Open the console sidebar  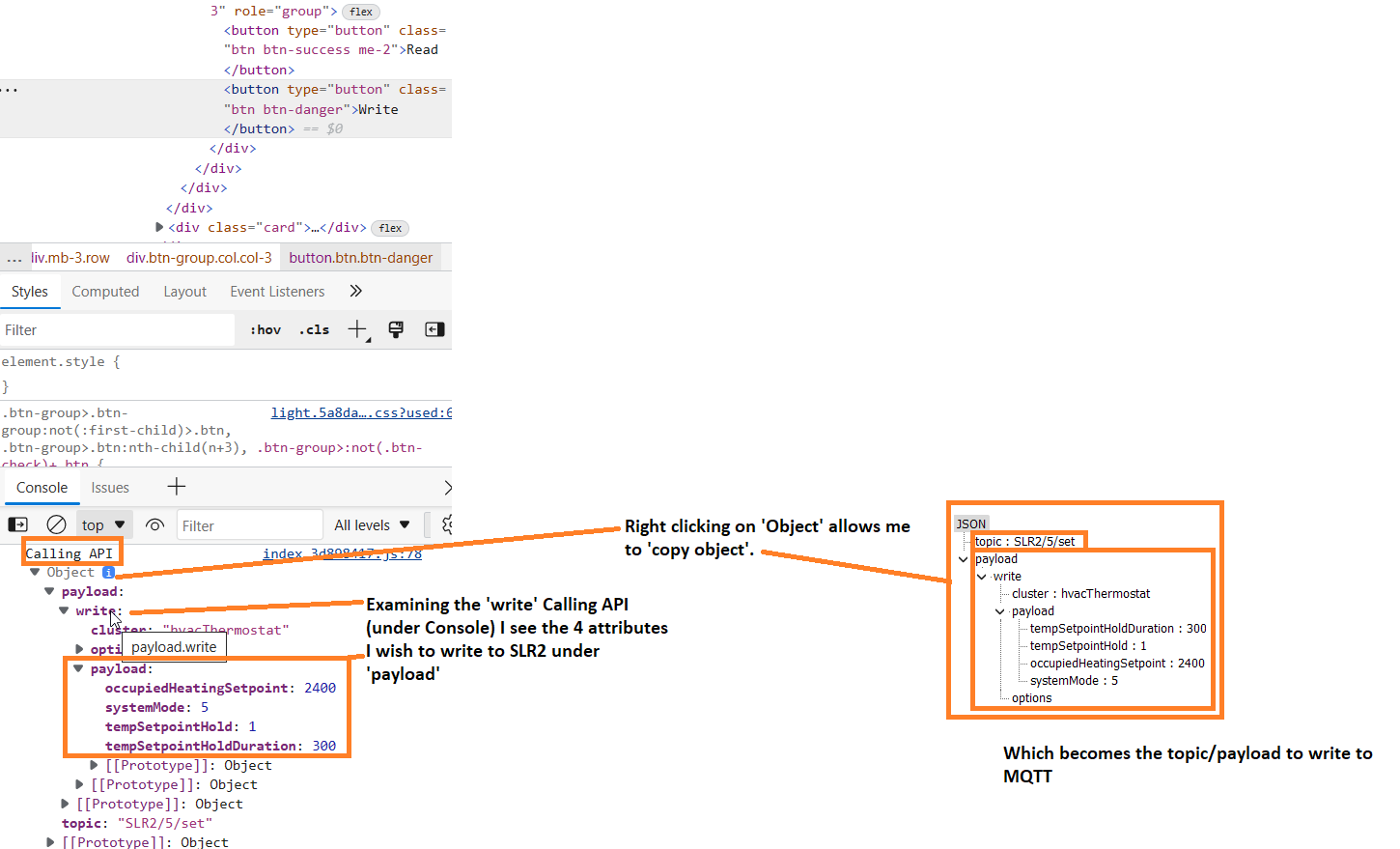click(16, 524)
